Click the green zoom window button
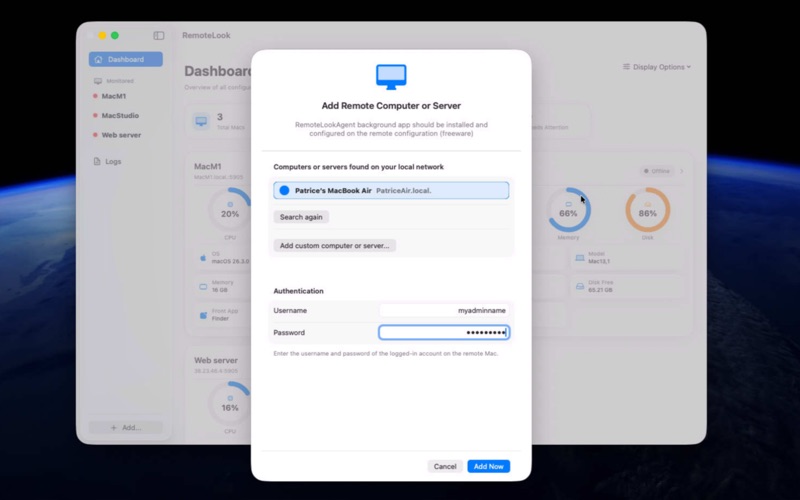Viewport: 800px width, 500px height. [x=115, y=35]
